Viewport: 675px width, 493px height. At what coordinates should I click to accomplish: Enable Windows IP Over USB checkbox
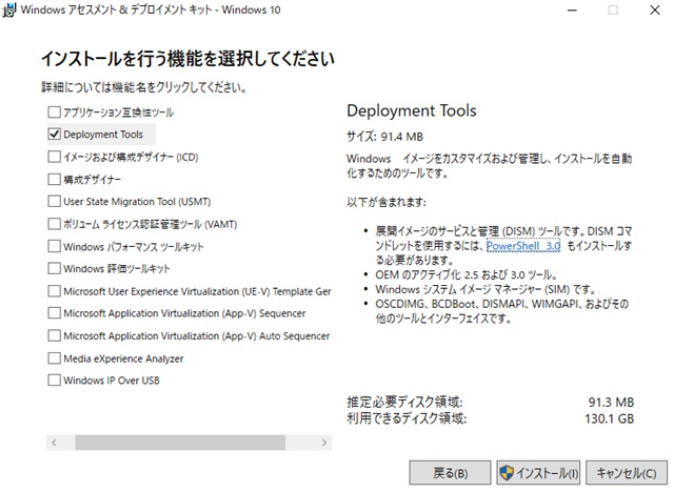[53, 380]
